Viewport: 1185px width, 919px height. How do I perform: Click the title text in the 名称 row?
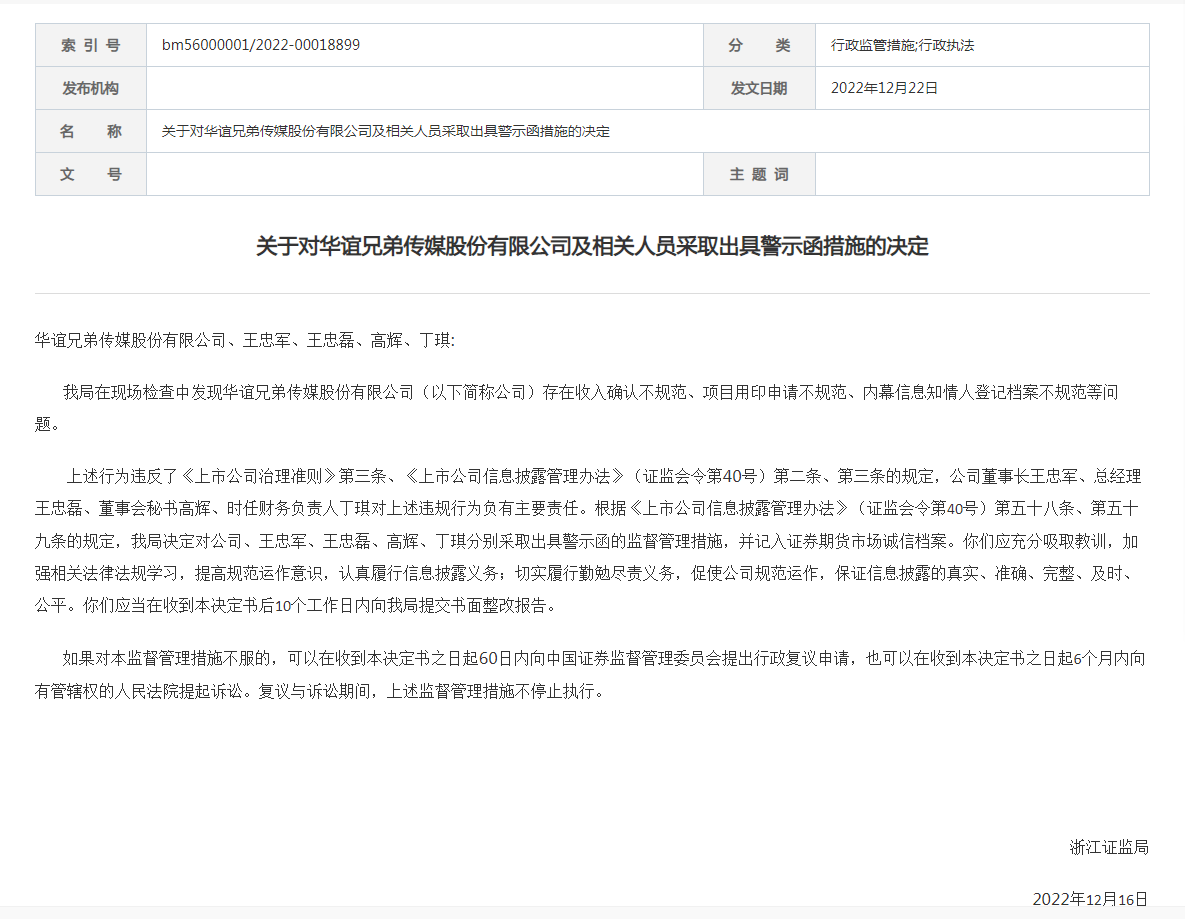point(385,132)
